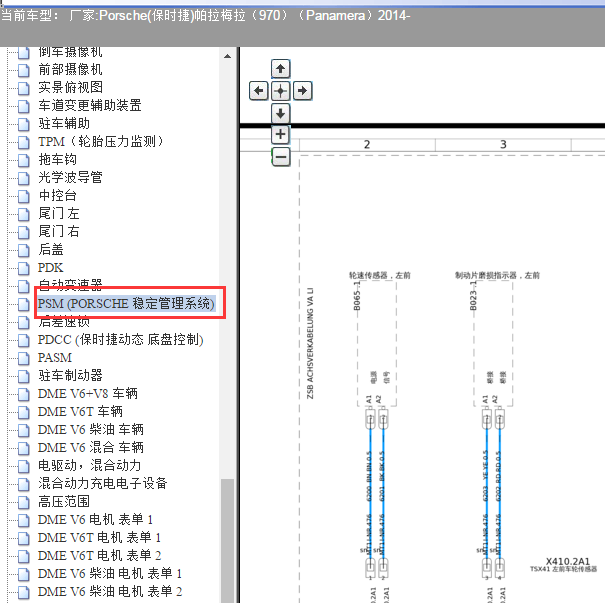Image resolution: width=605 pixels, height=603 pixels.
Task: Click the B023-1 component label
Action: (473, 296)
